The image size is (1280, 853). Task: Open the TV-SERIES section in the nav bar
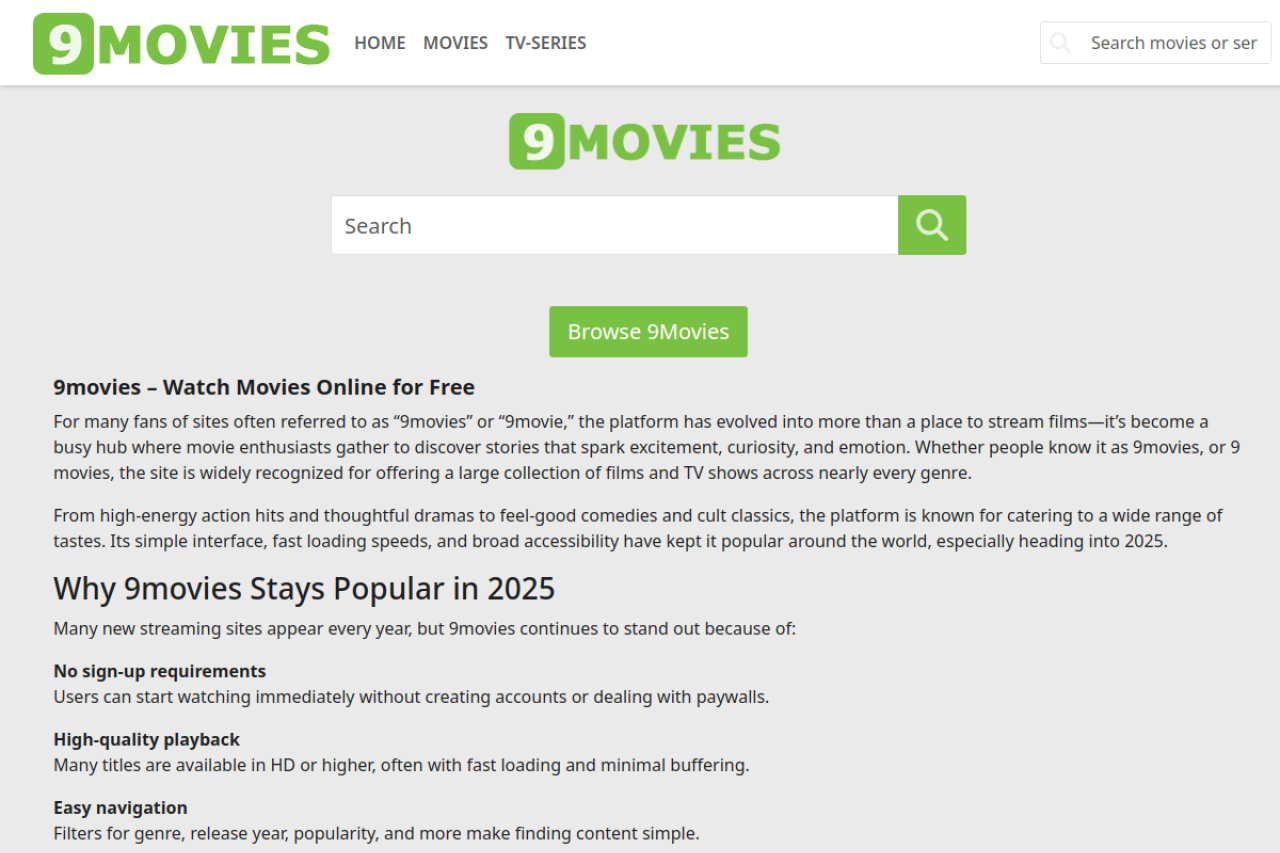point(545,43)
